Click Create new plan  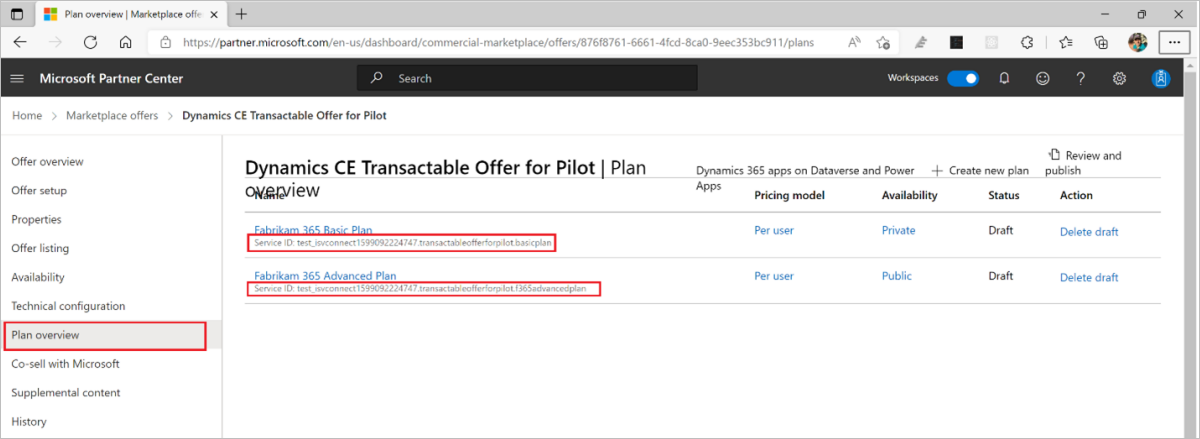tap(980, 171)
